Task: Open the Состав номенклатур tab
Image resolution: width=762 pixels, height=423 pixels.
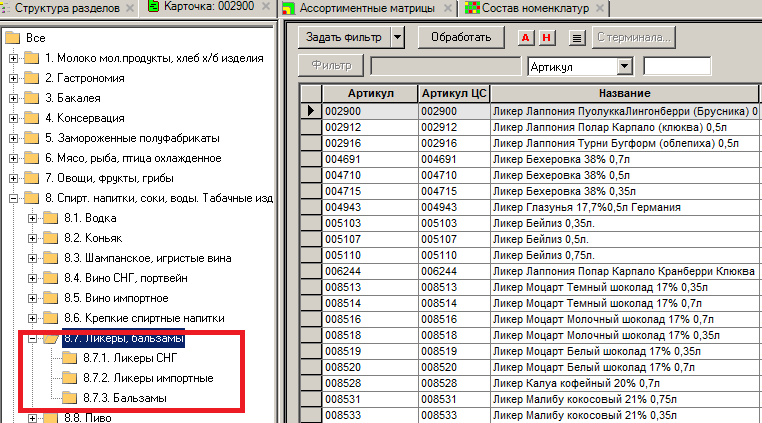Action: click(535, 8)
